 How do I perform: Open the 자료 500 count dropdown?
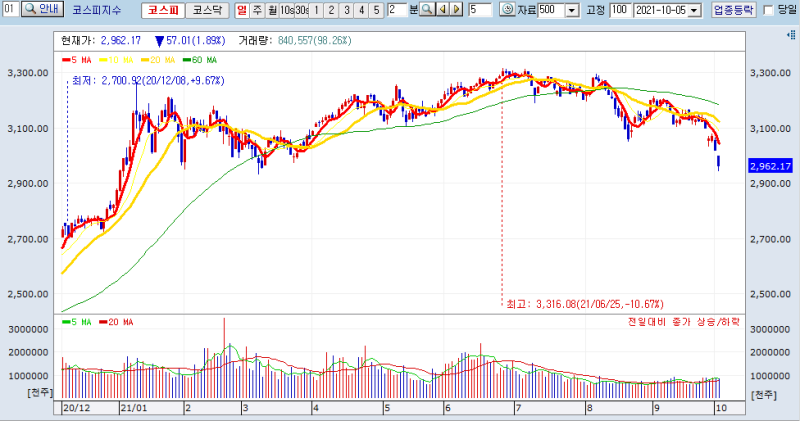(x=572, y=10)
